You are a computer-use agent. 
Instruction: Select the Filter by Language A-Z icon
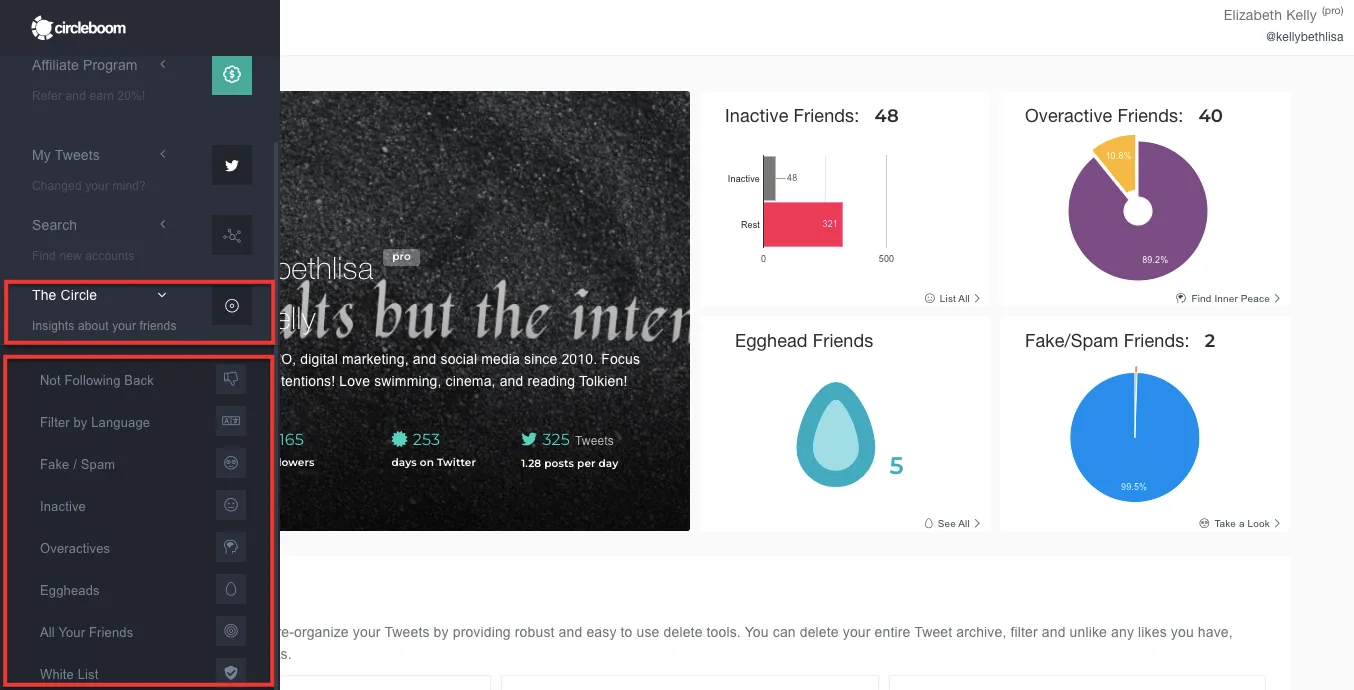[231, 421]
